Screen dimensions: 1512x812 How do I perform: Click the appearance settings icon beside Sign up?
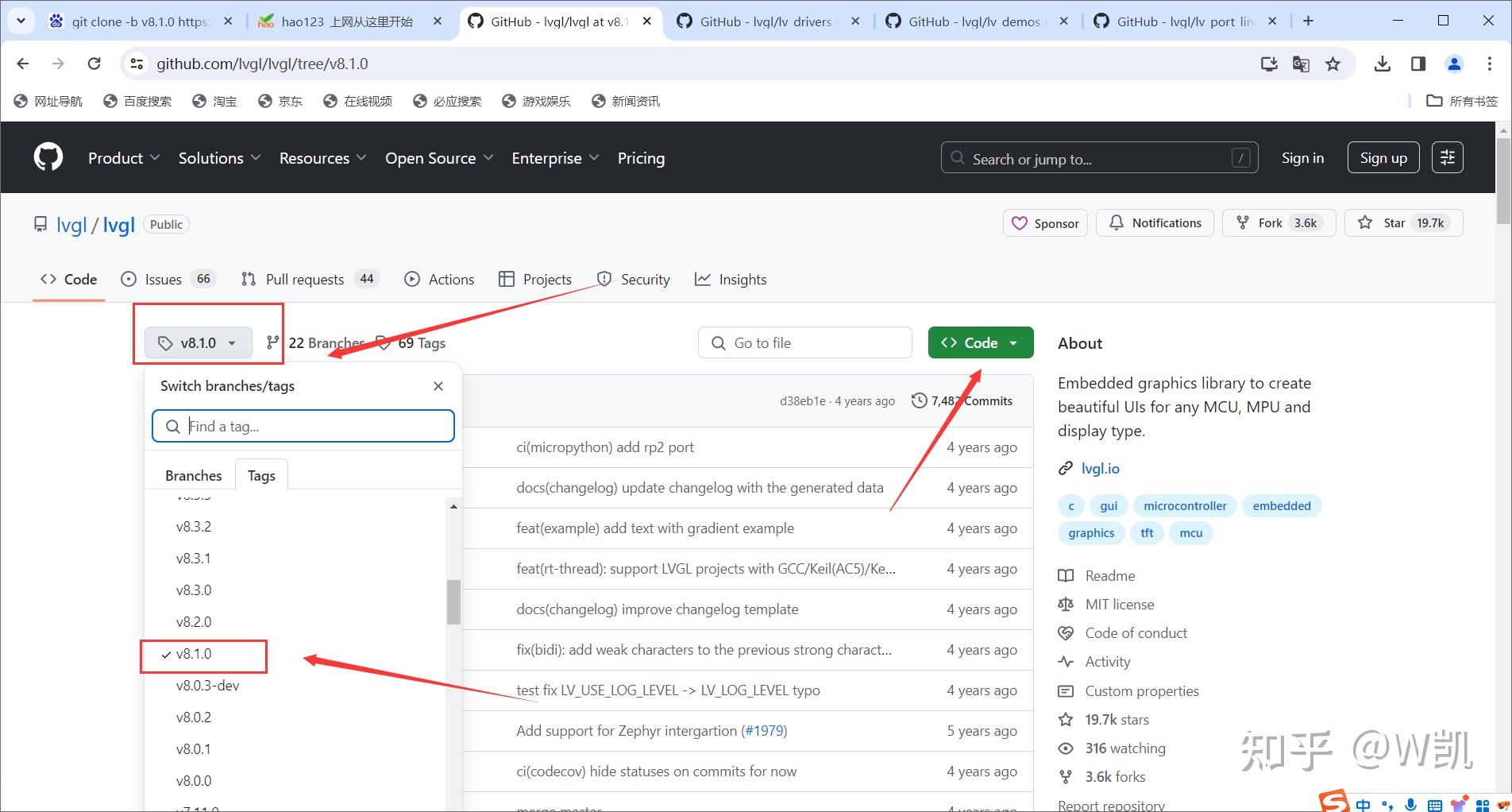coord(1447,157)
